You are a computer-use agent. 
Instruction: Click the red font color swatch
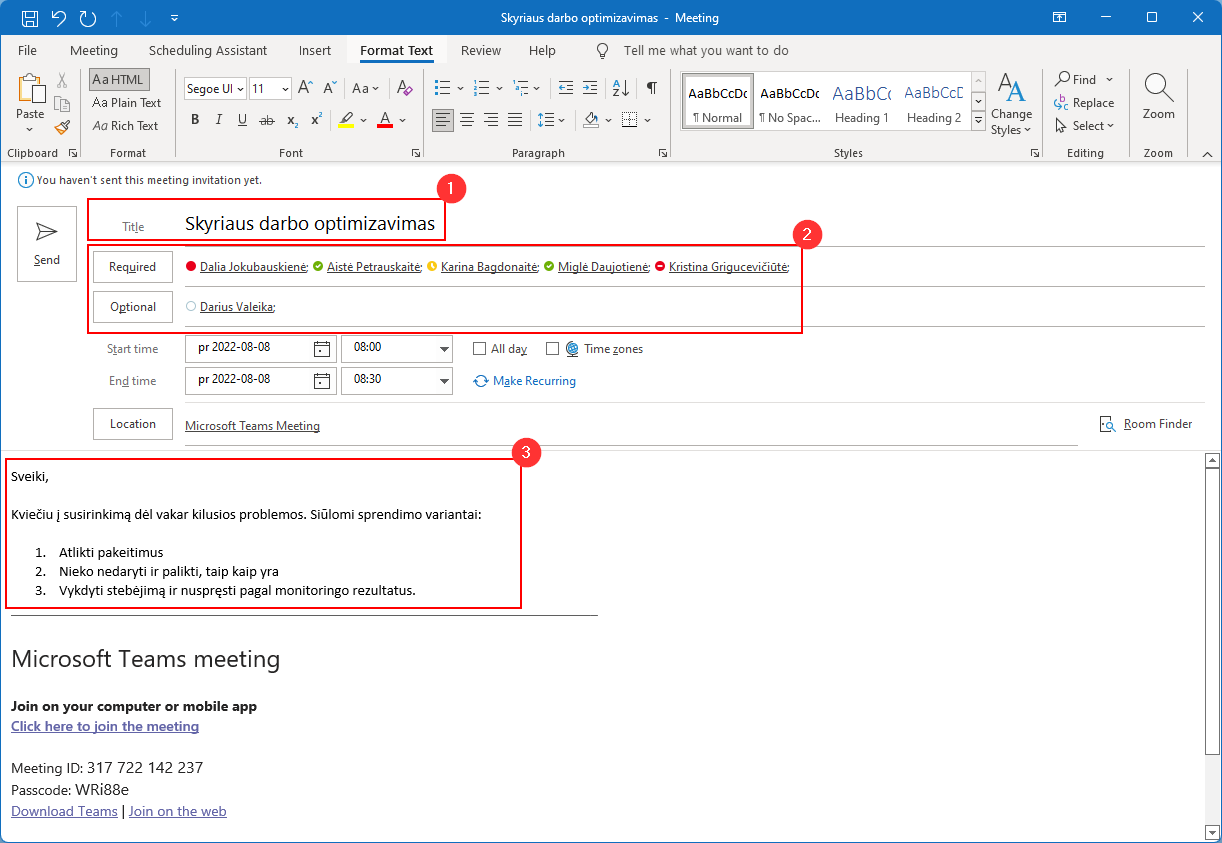point(386,120)
